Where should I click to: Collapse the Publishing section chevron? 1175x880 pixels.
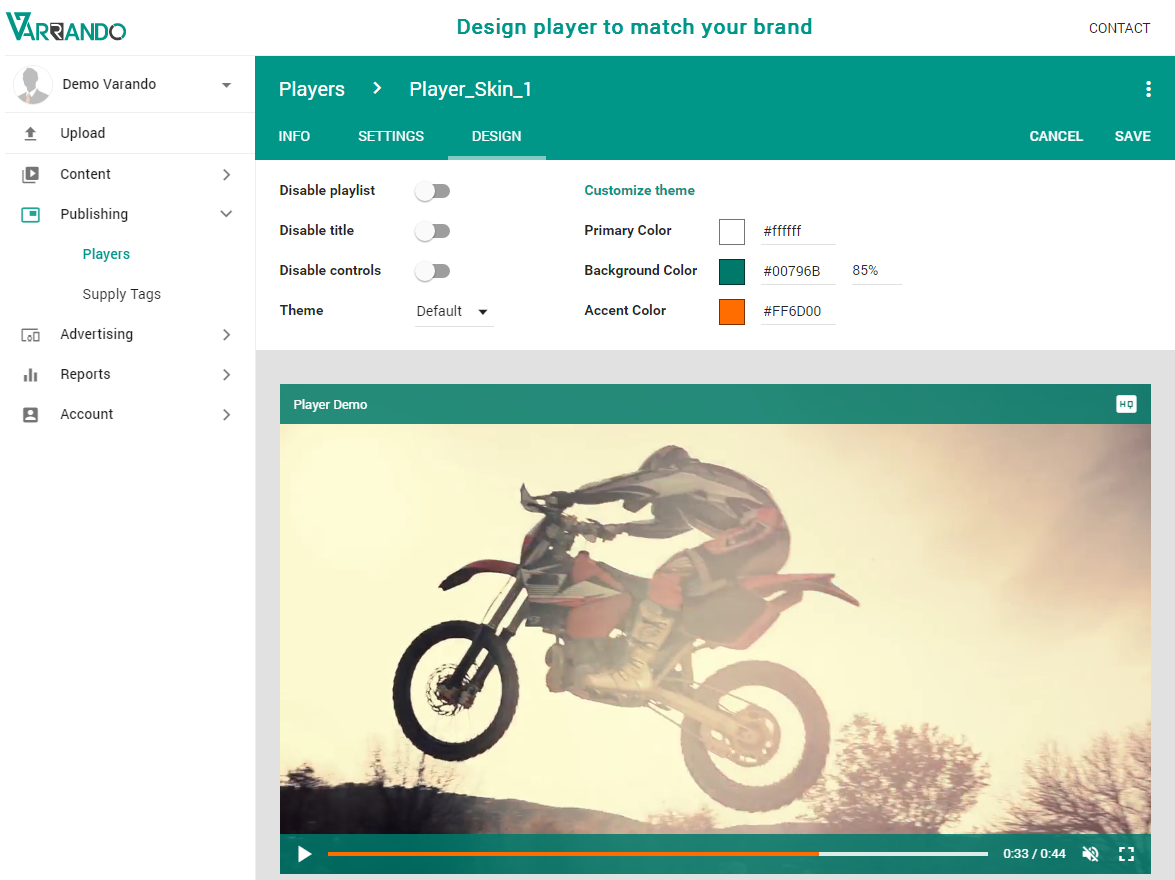click(226, 213)
